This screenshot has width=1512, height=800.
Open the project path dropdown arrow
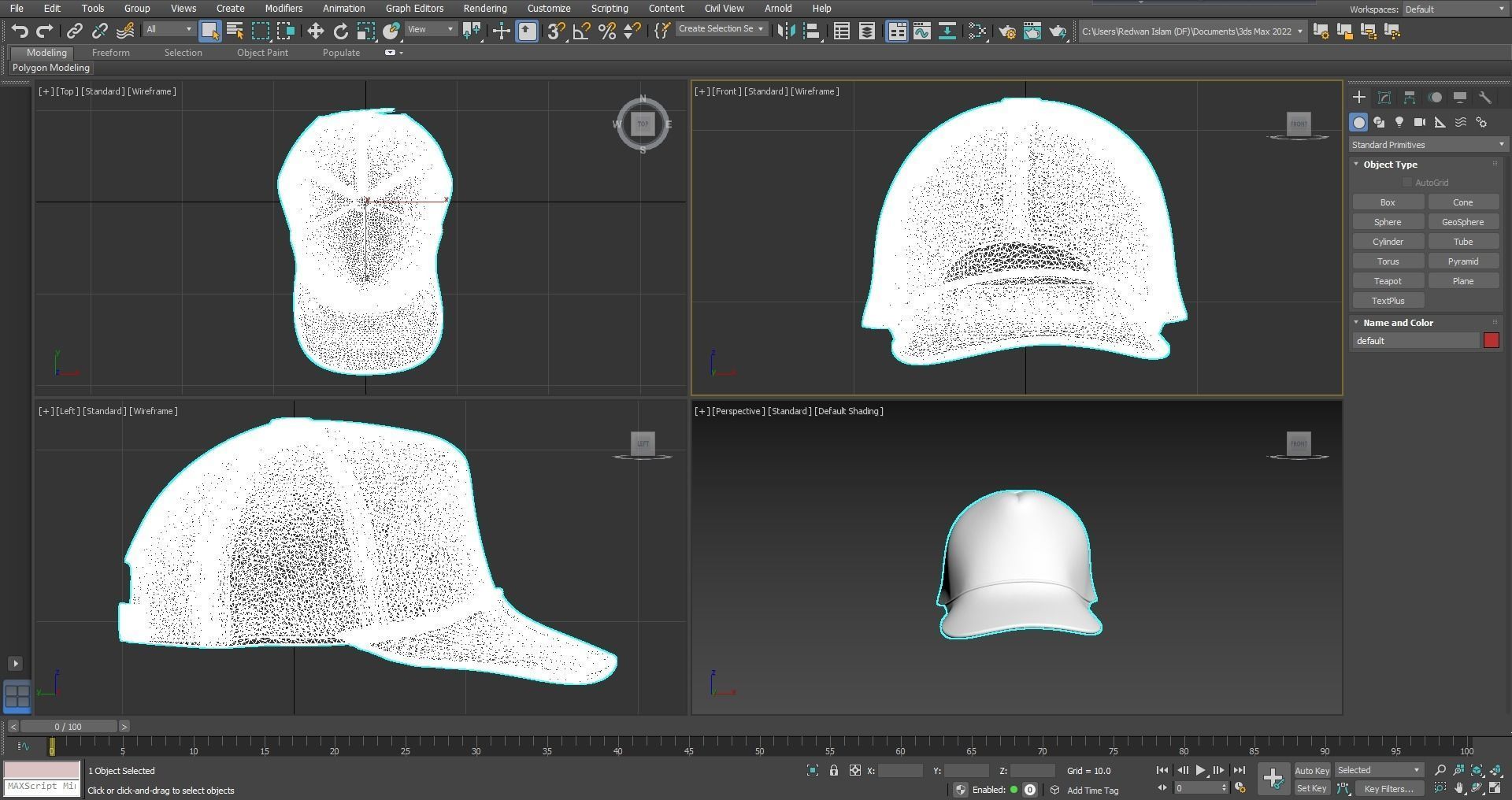tap(1299, 31)
